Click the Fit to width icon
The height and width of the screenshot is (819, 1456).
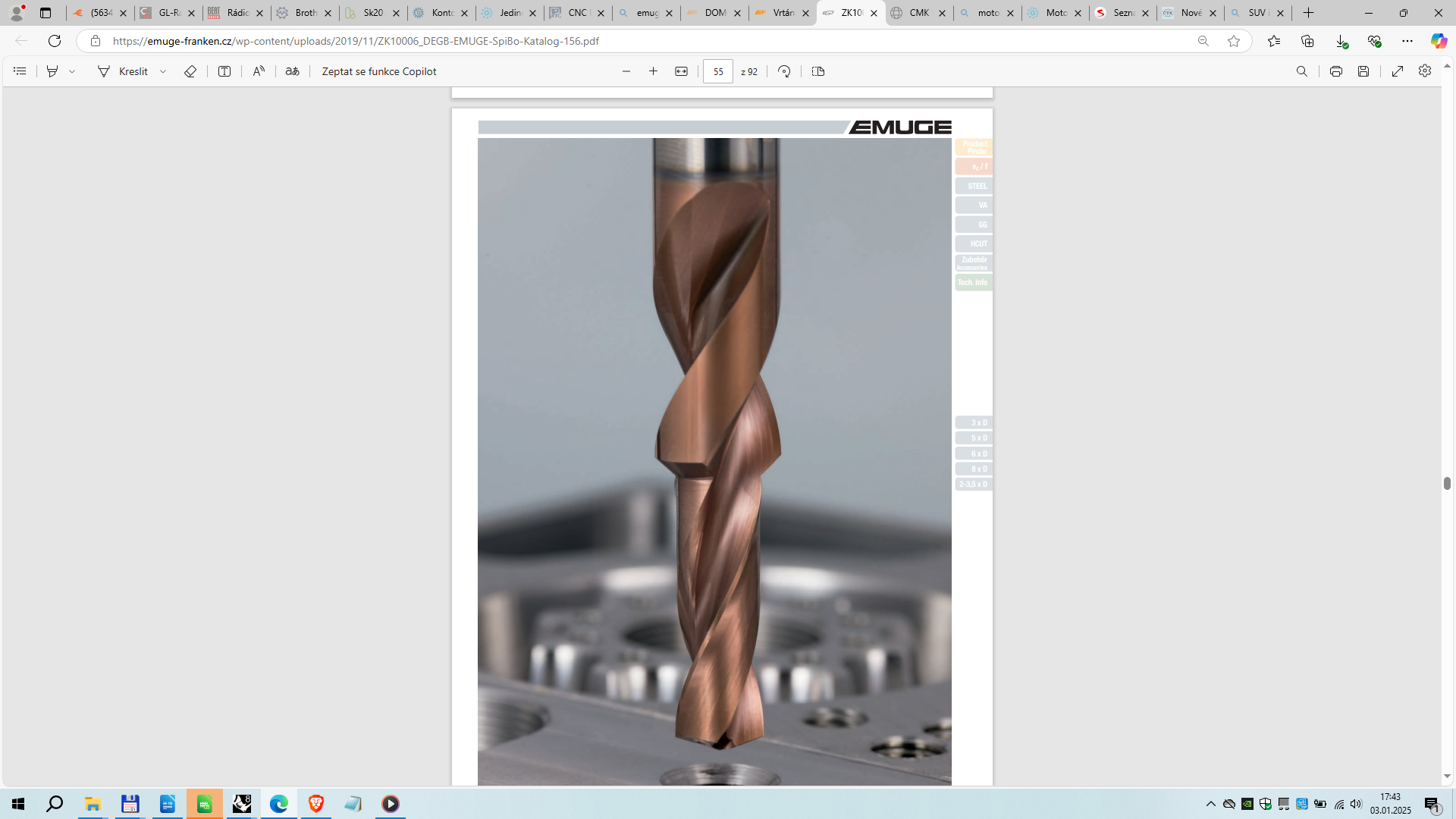(681, 71)
